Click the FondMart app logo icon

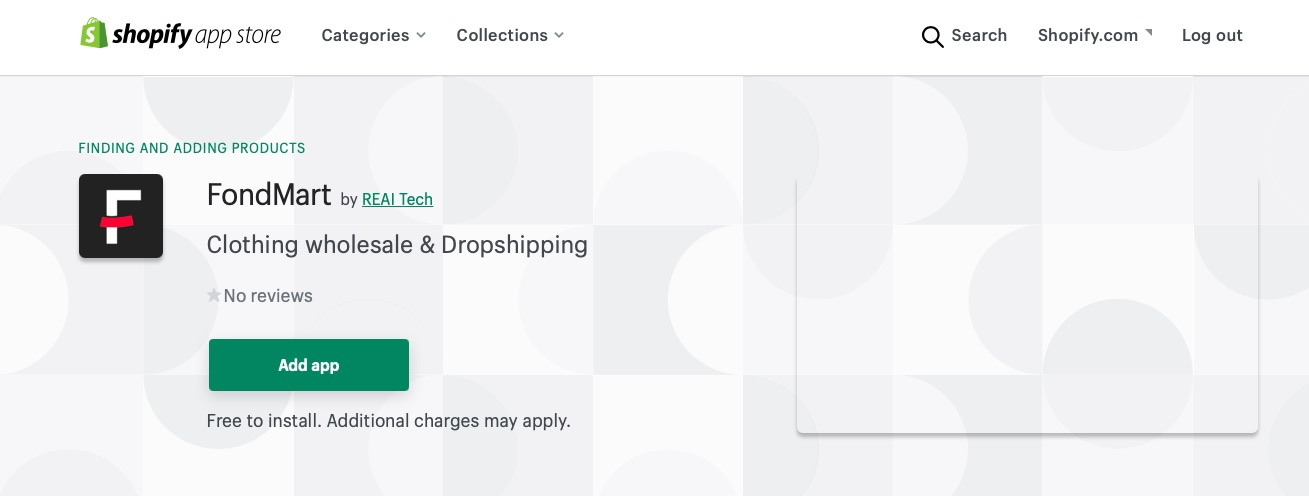coord(121,216)
